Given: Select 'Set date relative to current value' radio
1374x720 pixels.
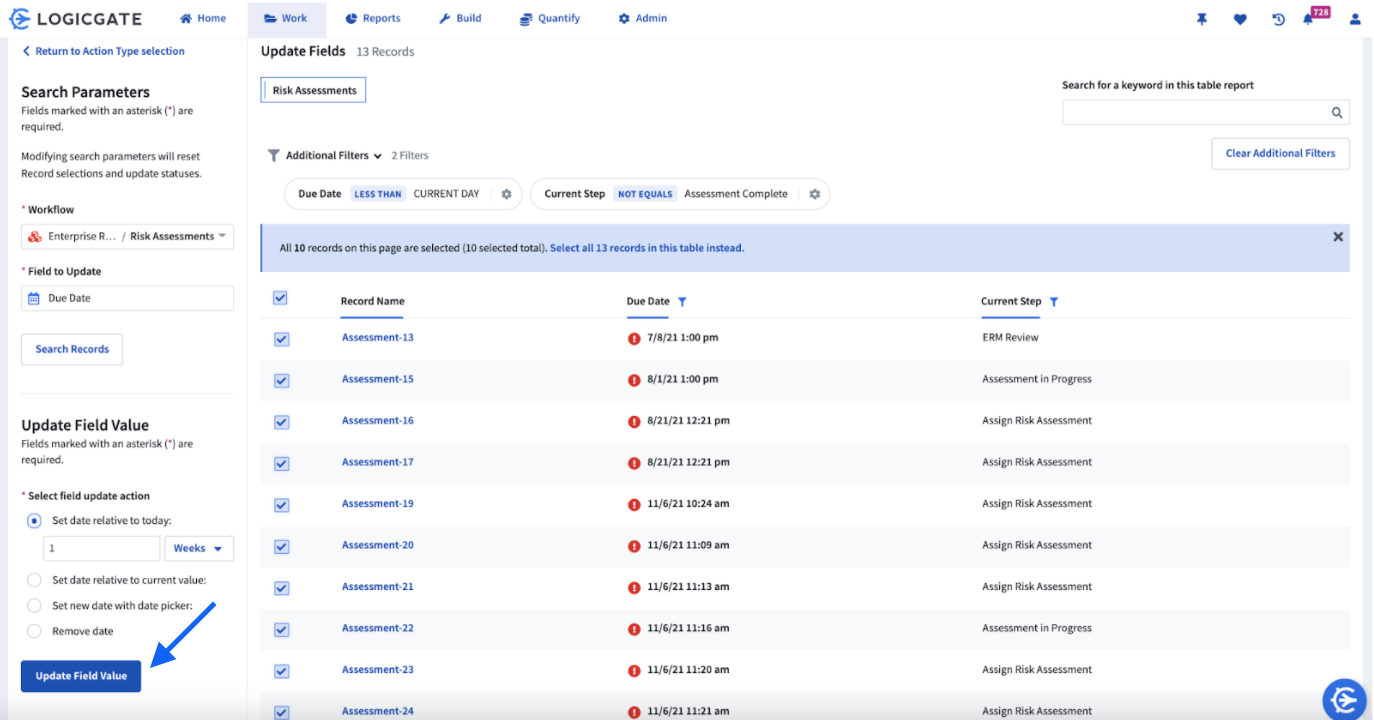Looking at the screenshot, I should click(x=35, y=580).
